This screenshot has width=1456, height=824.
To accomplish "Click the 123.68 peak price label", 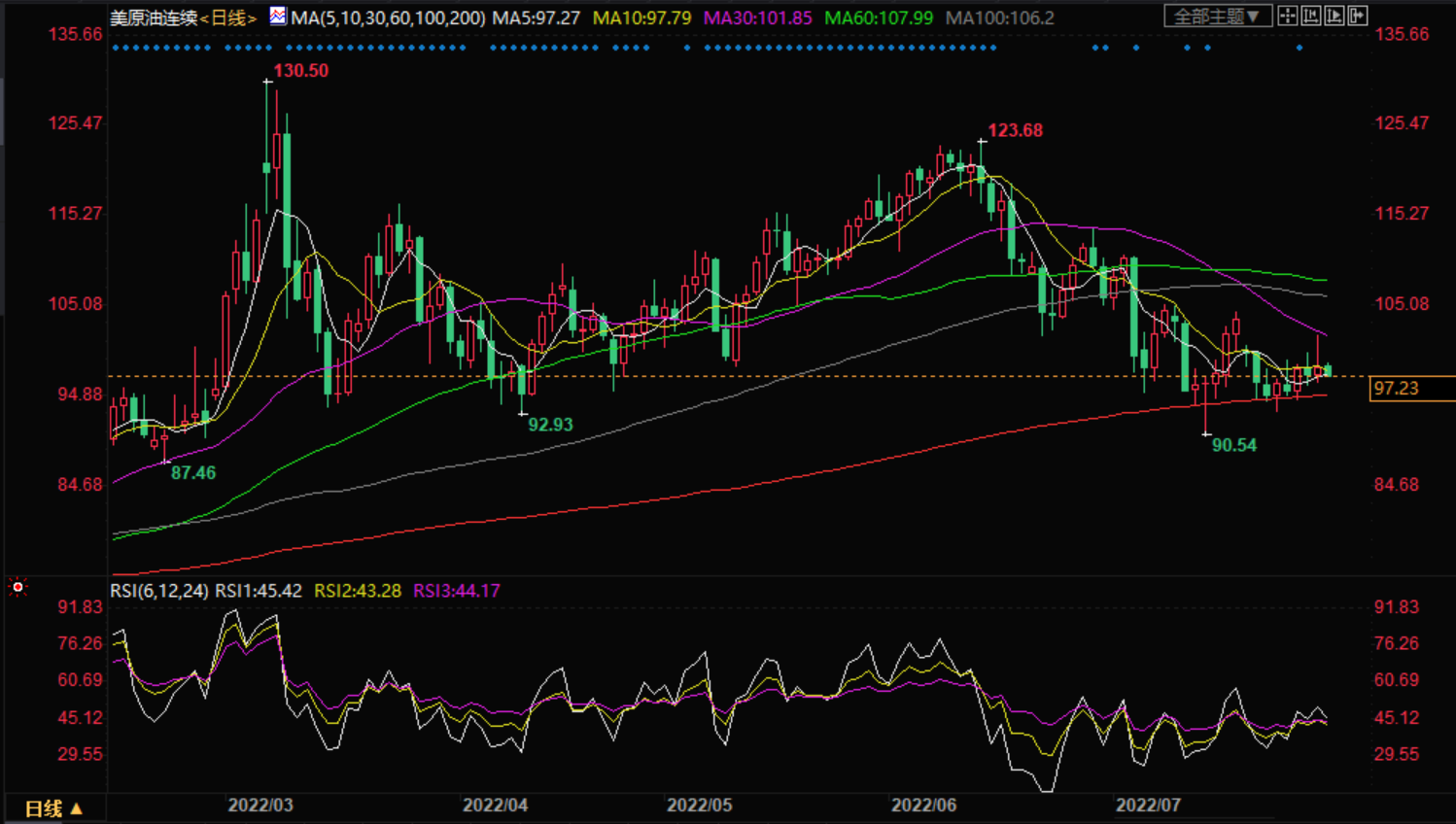I will pos(1015,130).
